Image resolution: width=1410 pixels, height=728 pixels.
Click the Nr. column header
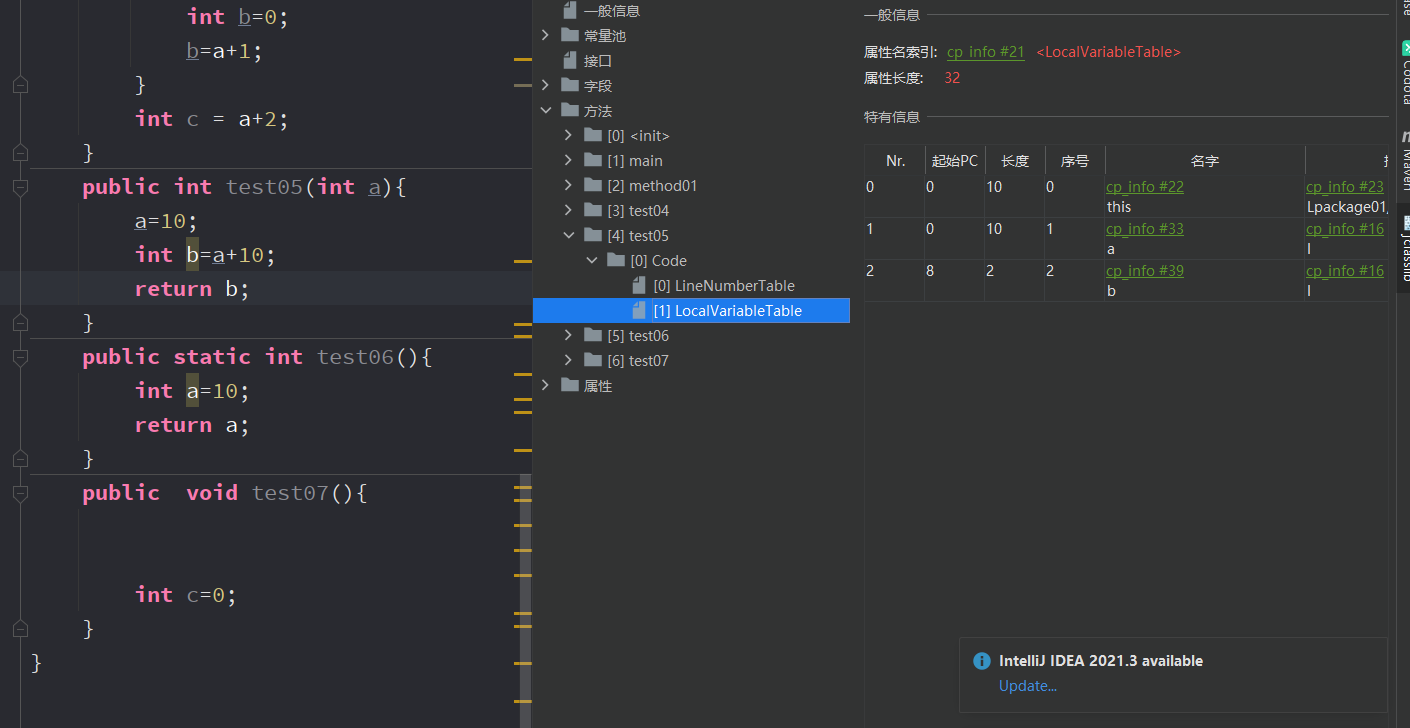895,161
